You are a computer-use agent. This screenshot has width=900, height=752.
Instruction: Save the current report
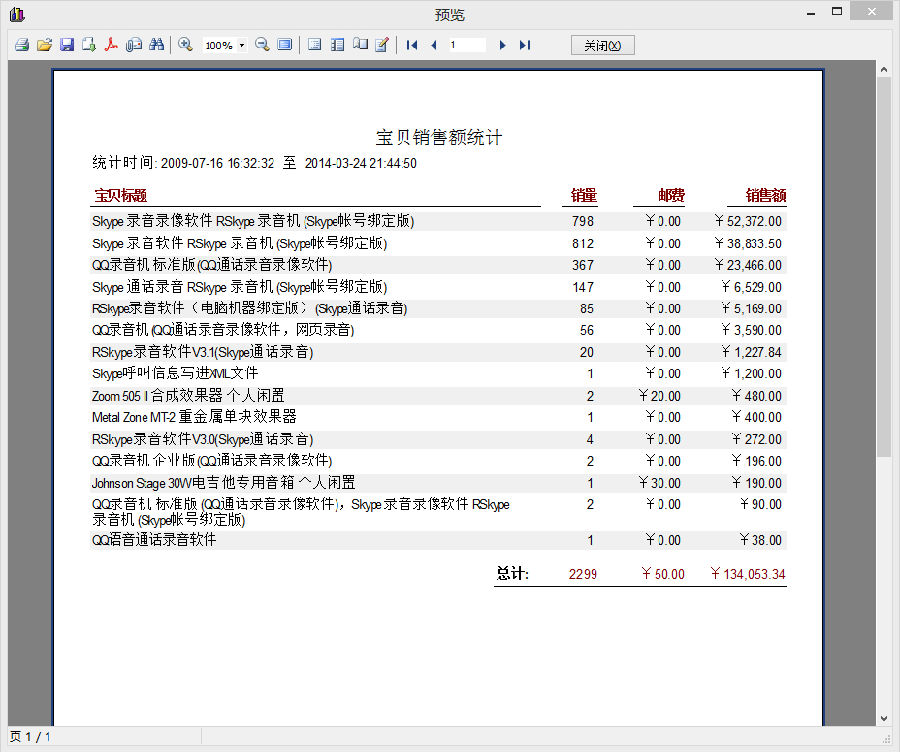coord(66,44)
